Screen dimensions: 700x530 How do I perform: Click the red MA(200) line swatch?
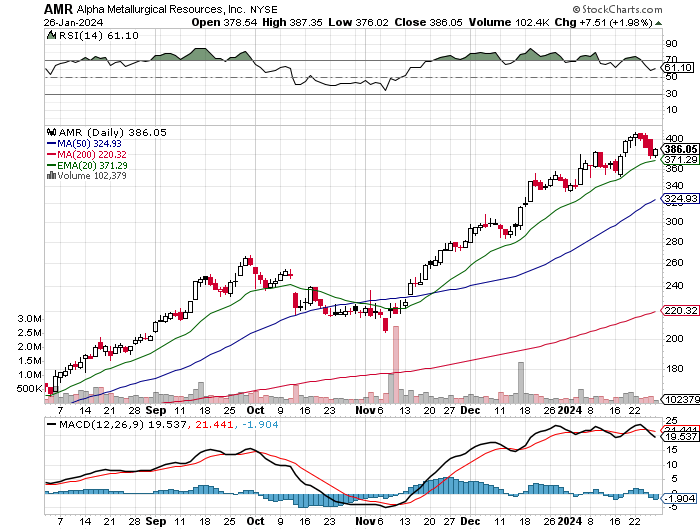pyautogui.click(x=51, y=154)
